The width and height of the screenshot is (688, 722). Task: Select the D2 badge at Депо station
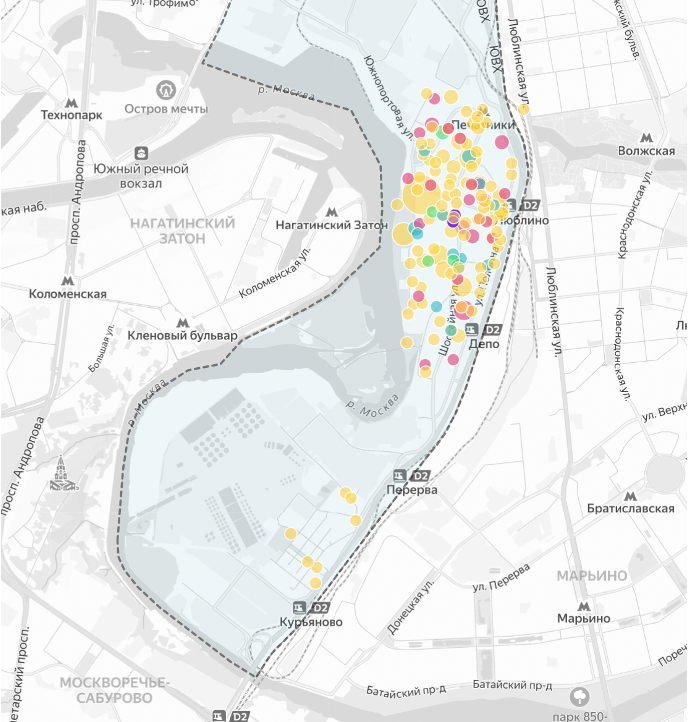(492, 329)
